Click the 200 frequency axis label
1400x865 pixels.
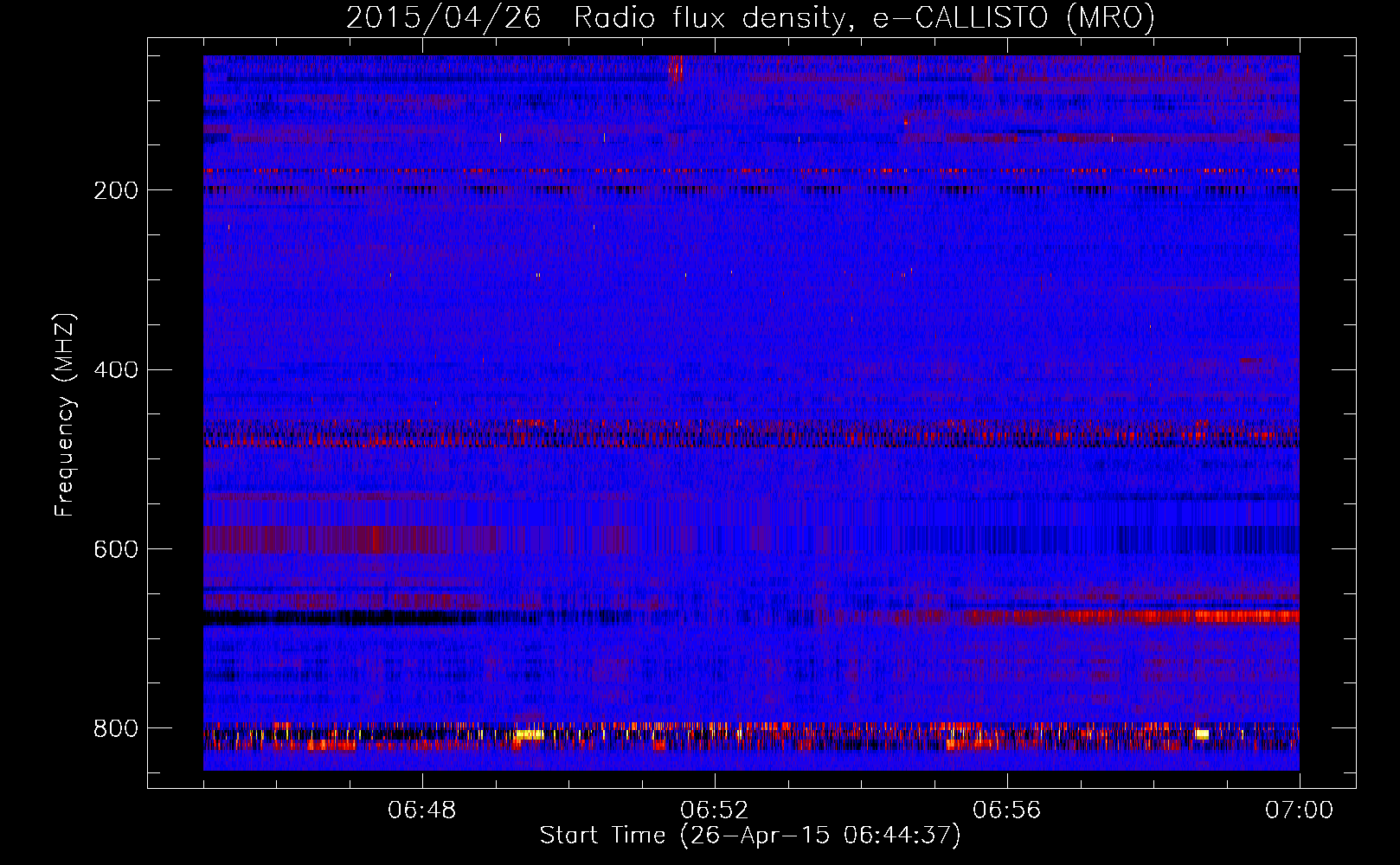click(116, 190)
